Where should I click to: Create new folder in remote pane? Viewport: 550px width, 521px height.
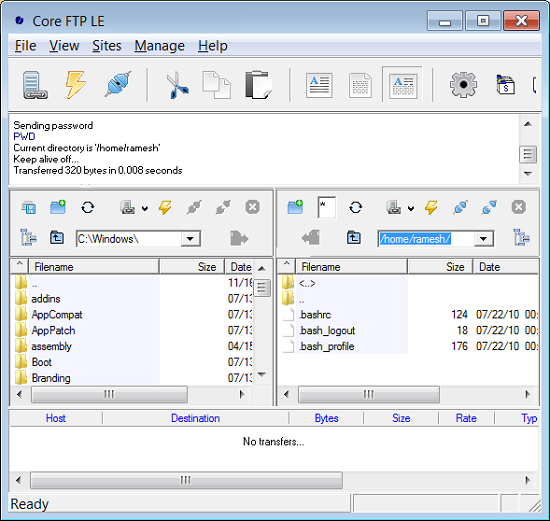(295, 207)
